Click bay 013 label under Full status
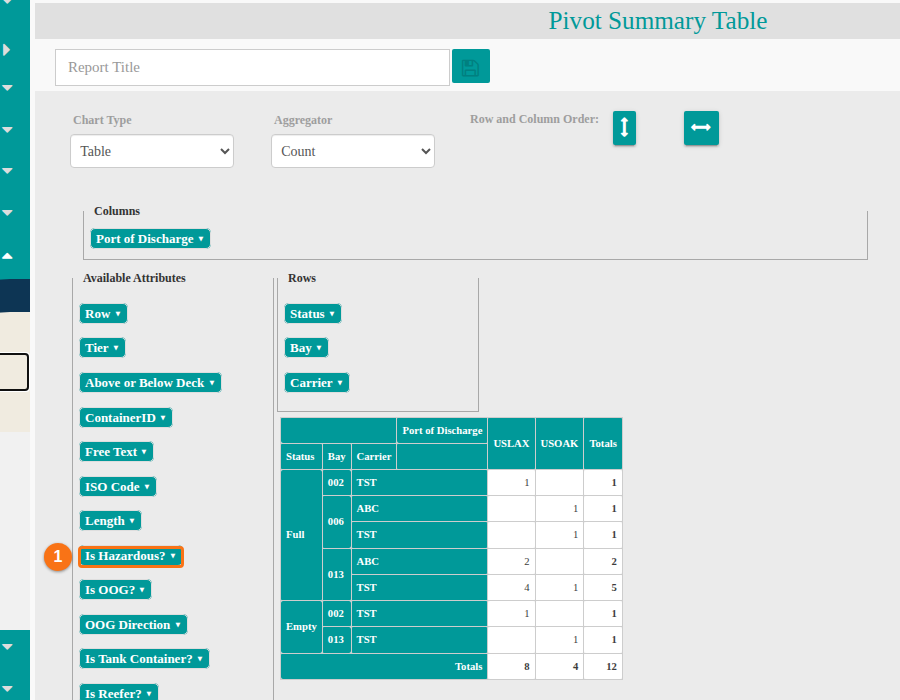The image size is (900, 700). (x=336, y=574)
